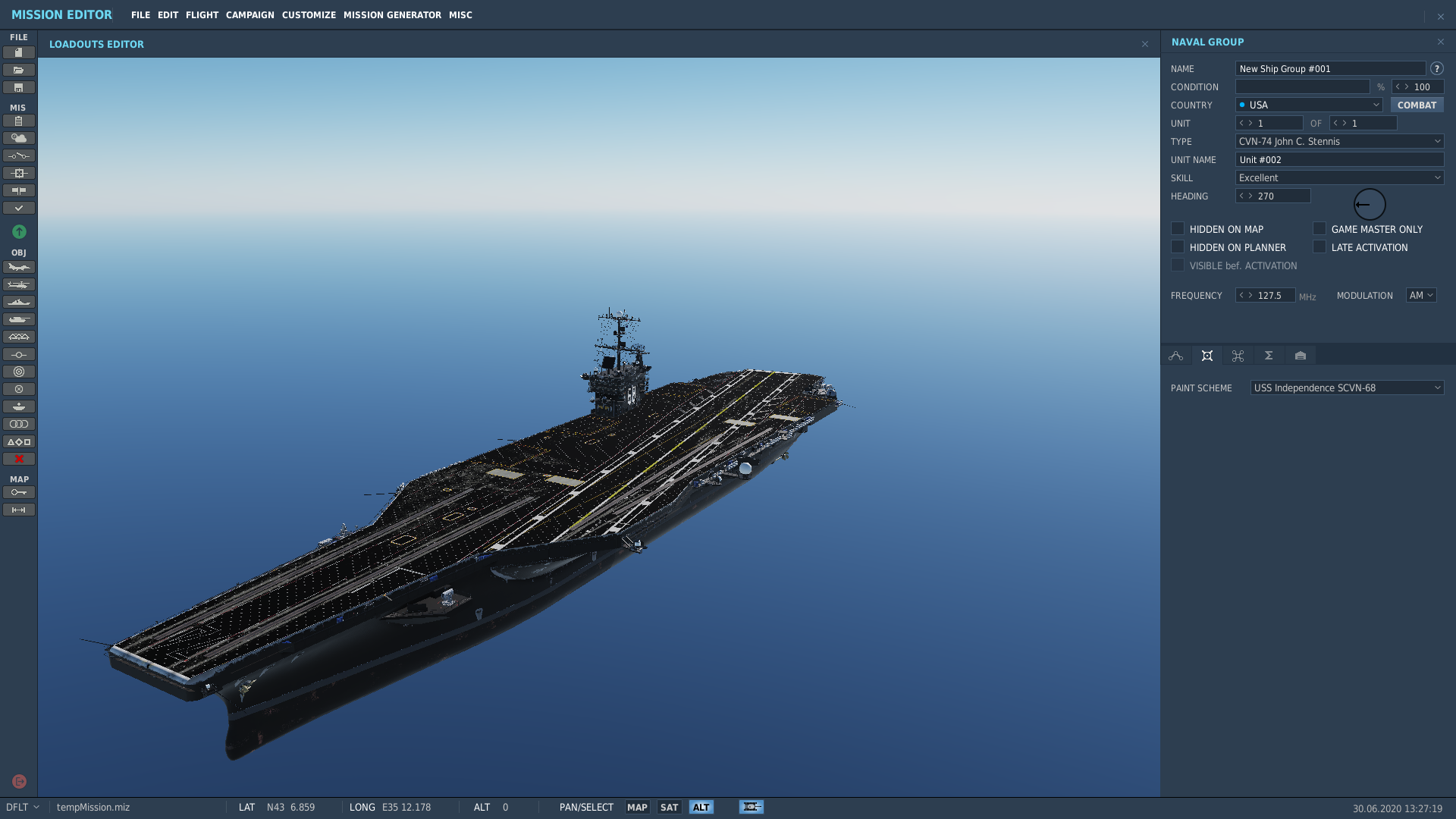Open the summary (sigma) tab in Naval Group
Screen dimensions: 1456x819
point(1268,355)
